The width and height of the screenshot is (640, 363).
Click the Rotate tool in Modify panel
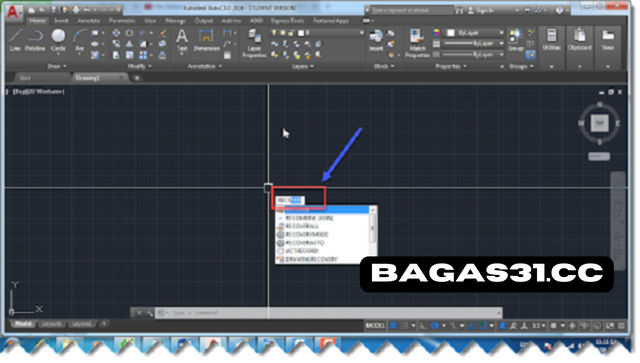click(x=129, y=33)
